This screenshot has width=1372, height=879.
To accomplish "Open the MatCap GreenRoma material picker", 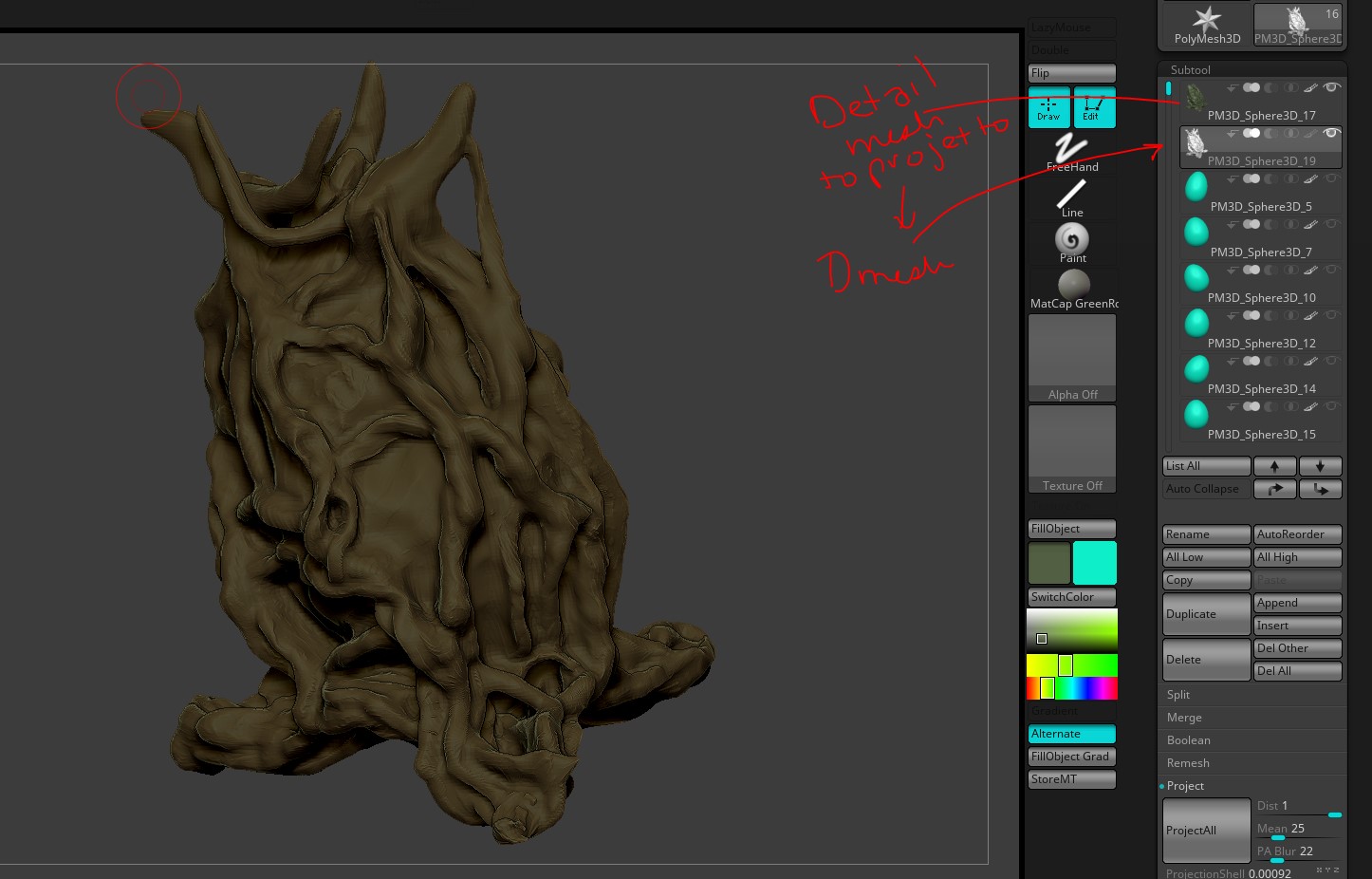I will click(x=1072, y=285).
